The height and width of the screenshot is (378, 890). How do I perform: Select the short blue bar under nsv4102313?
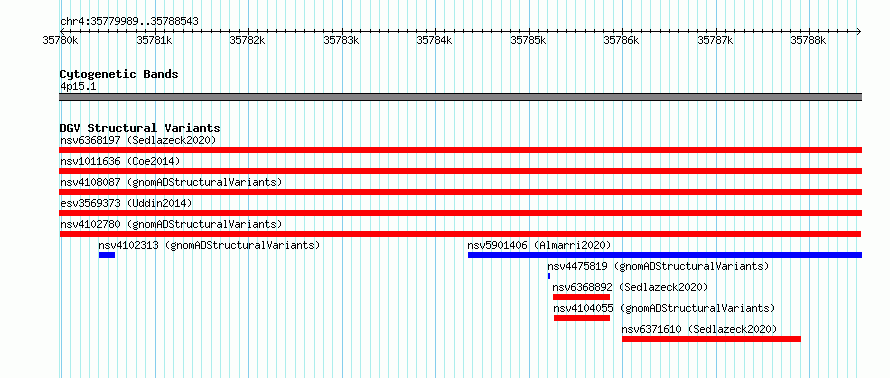[x=107, y=255]
